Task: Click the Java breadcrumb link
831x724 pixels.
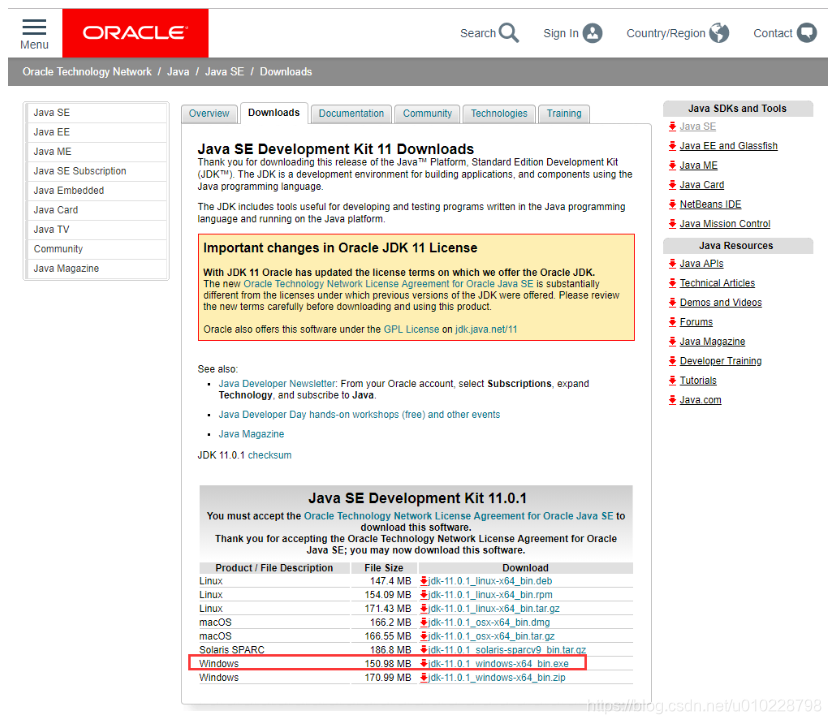Action: click(178, 72)
